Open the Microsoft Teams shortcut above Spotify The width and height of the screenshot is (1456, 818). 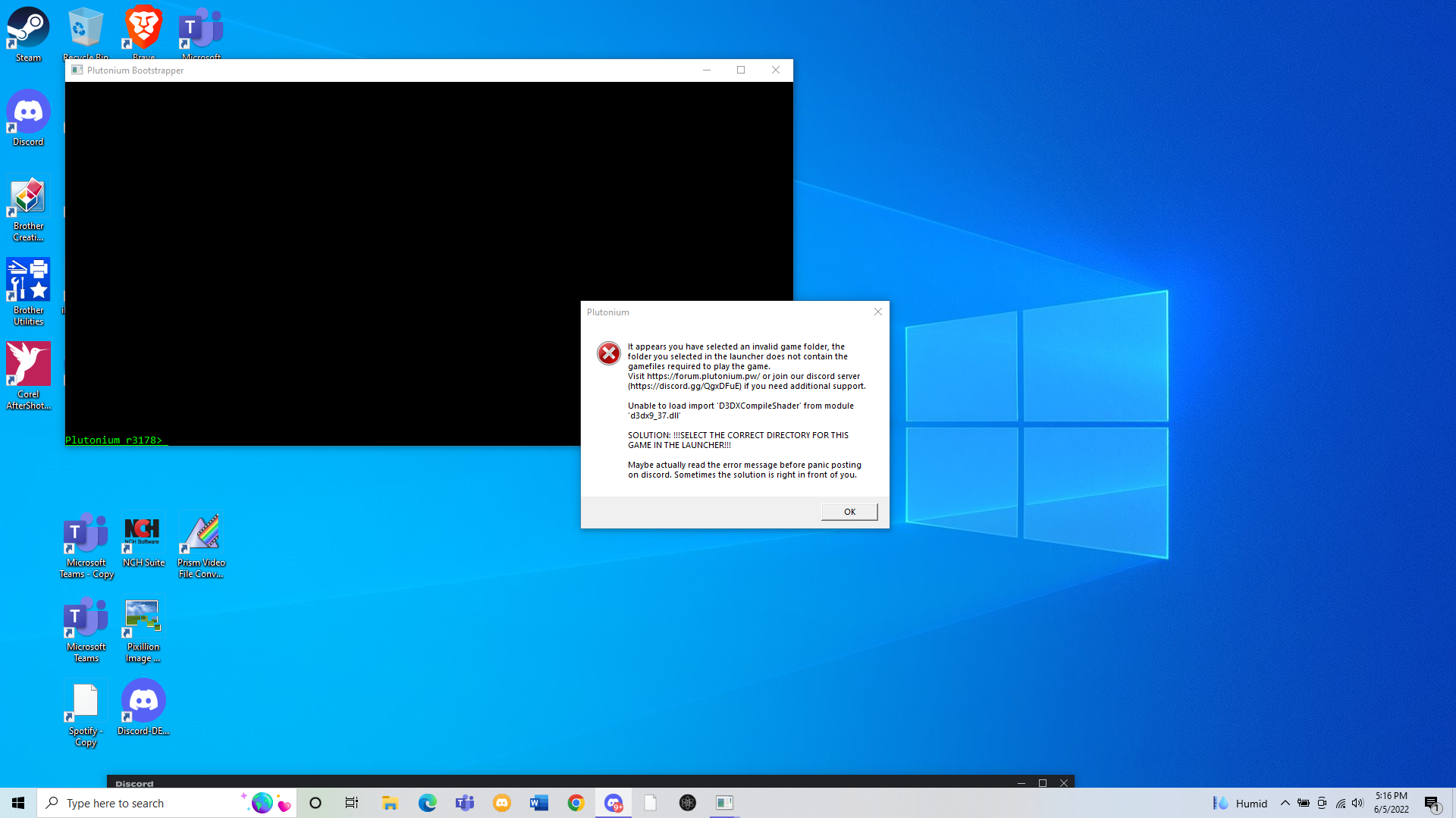86,629
